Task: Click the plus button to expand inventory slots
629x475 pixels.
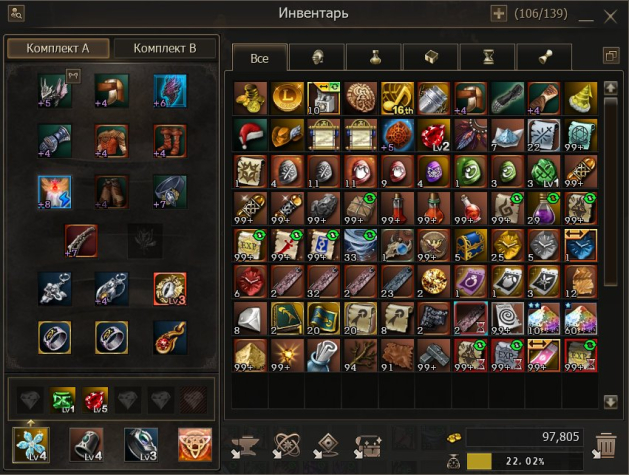Action: pyautogui.click(x=499, y=14)
